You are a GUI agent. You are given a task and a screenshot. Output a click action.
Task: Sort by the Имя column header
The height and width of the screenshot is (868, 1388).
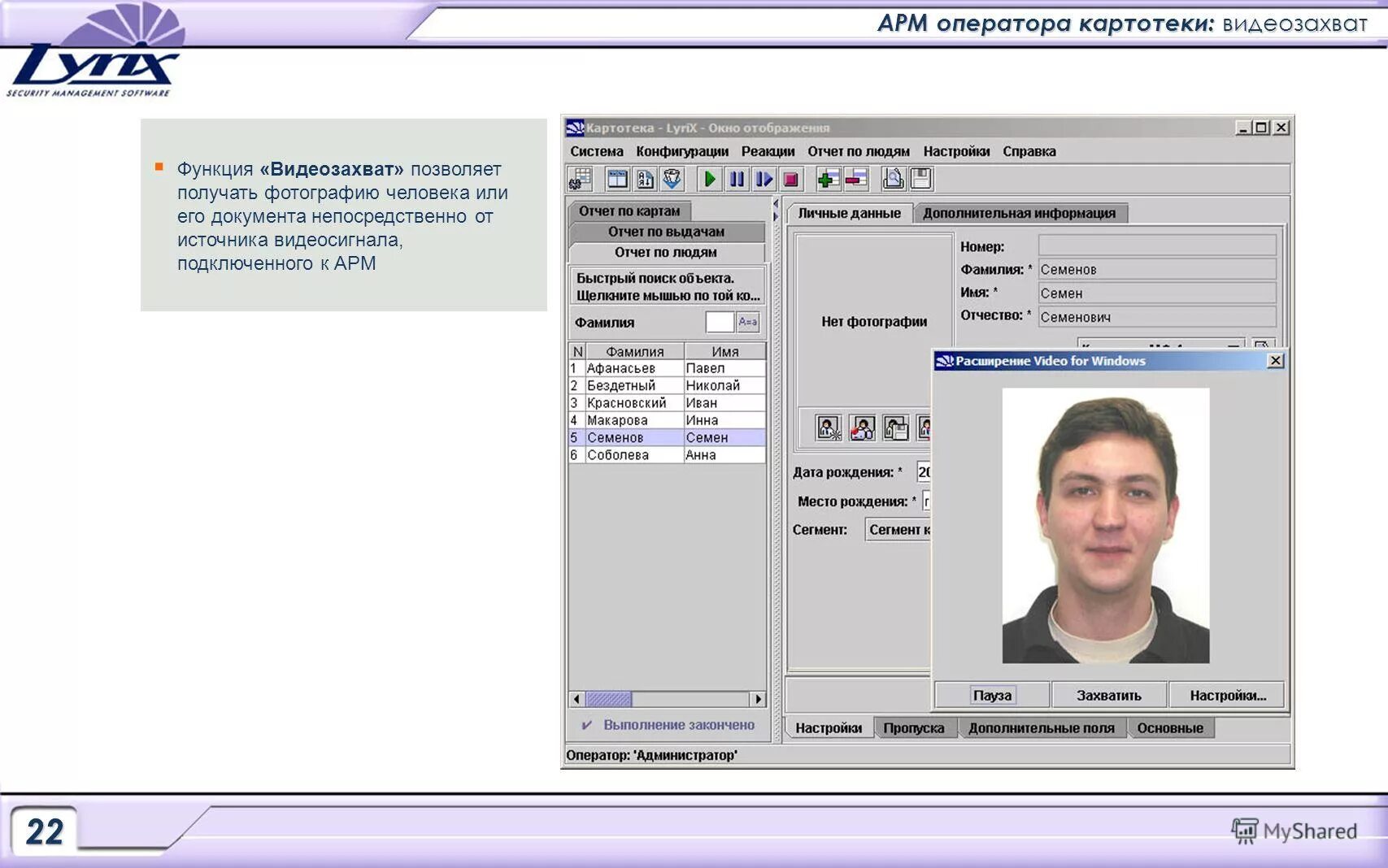click(x=724, y=351)
